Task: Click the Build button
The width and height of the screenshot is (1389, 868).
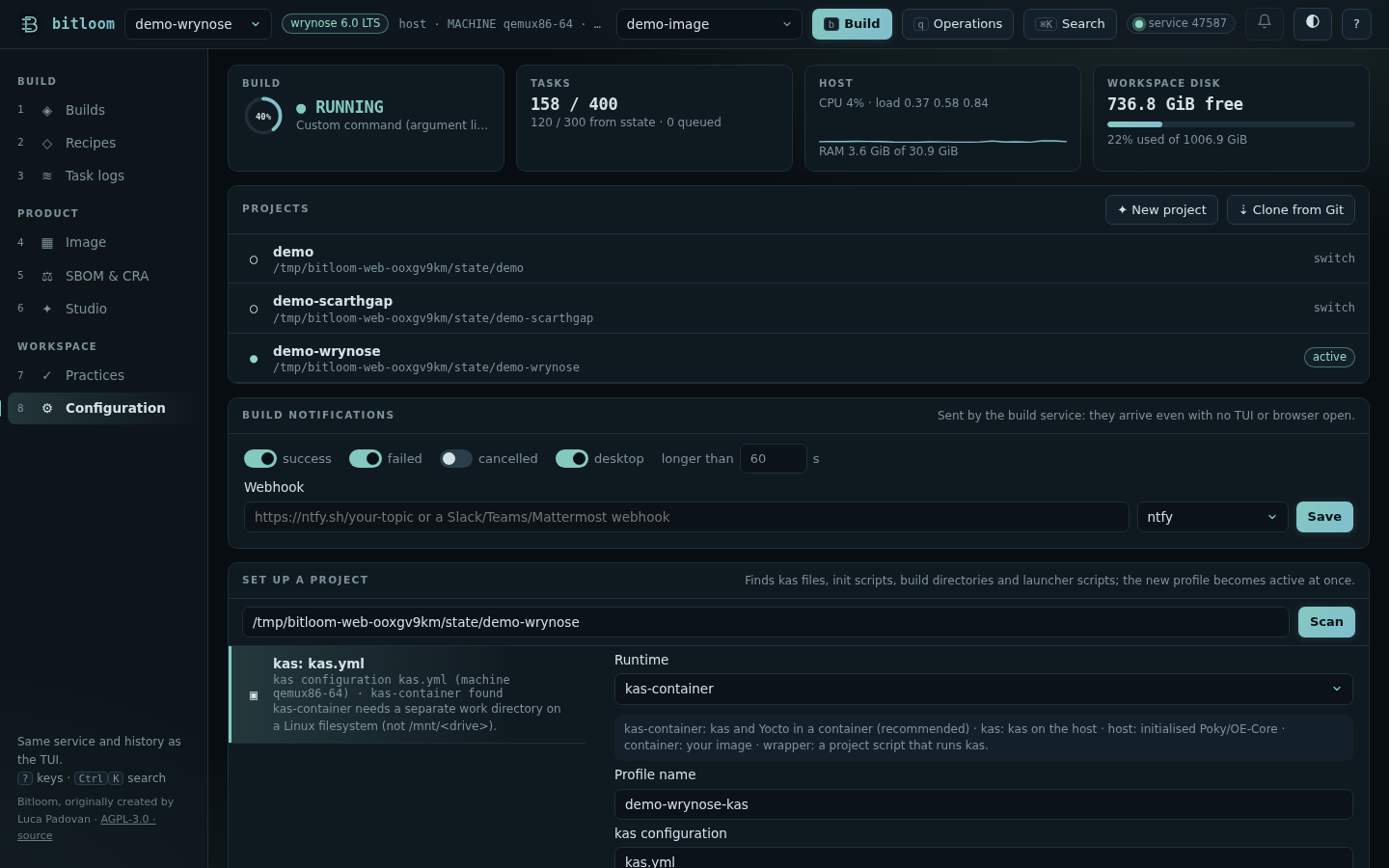Action: [x=852, y=24]
